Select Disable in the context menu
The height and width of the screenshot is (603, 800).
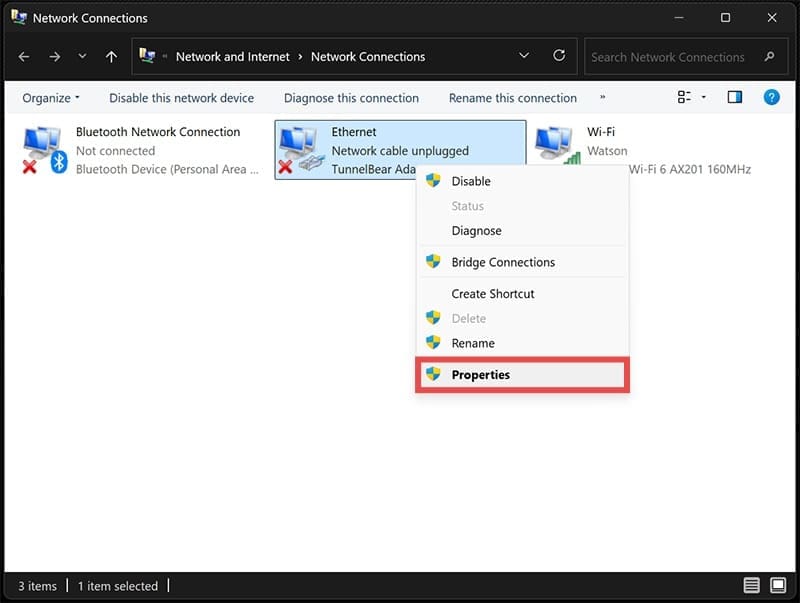[x=471, y=181]
